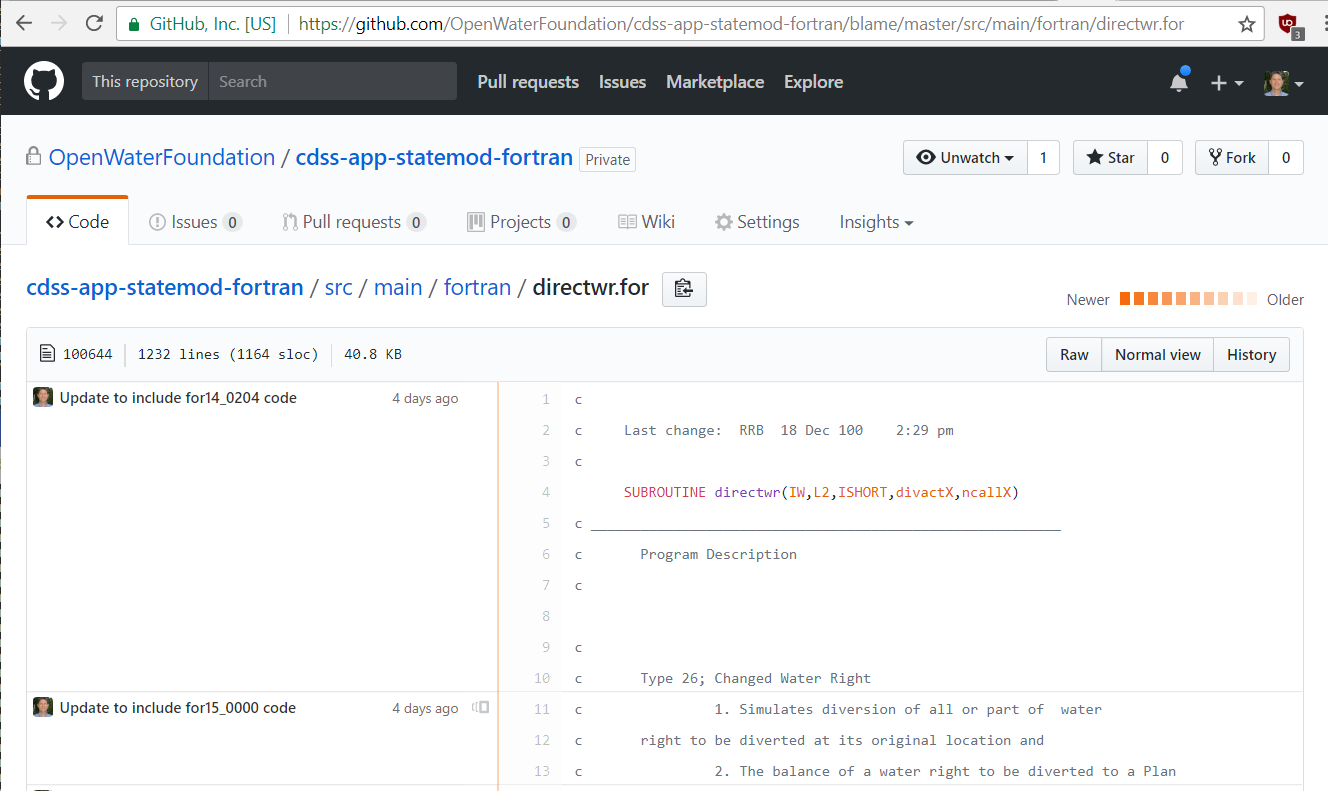Viewport: 1328px width, 791px height.
Task: Click the Private repository badge
Action: [x=608, y=160]
